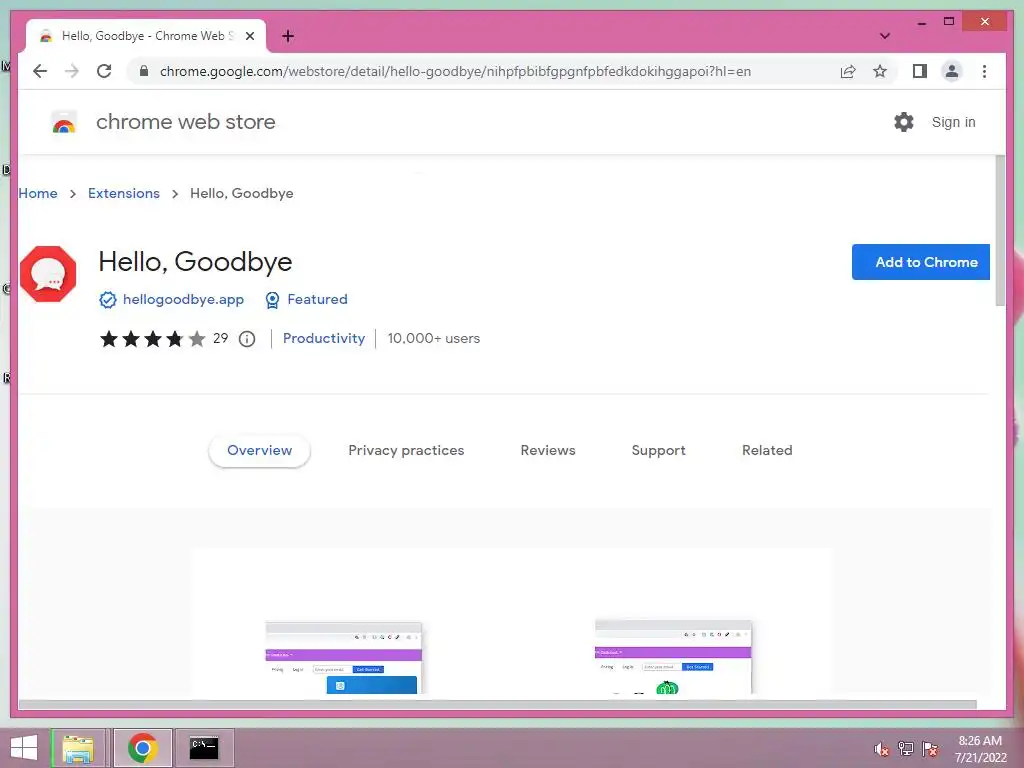Select the Overview tab
The height and width of the screenshot is (768, 1024).
[259, 451]
